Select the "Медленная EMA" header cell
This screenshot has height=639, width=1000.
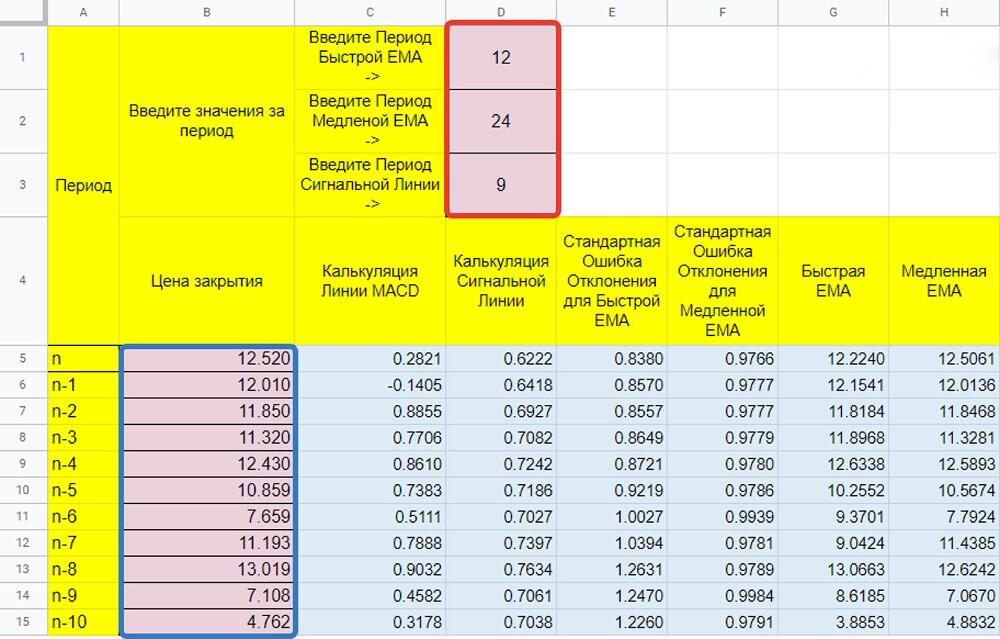(944, 281)
